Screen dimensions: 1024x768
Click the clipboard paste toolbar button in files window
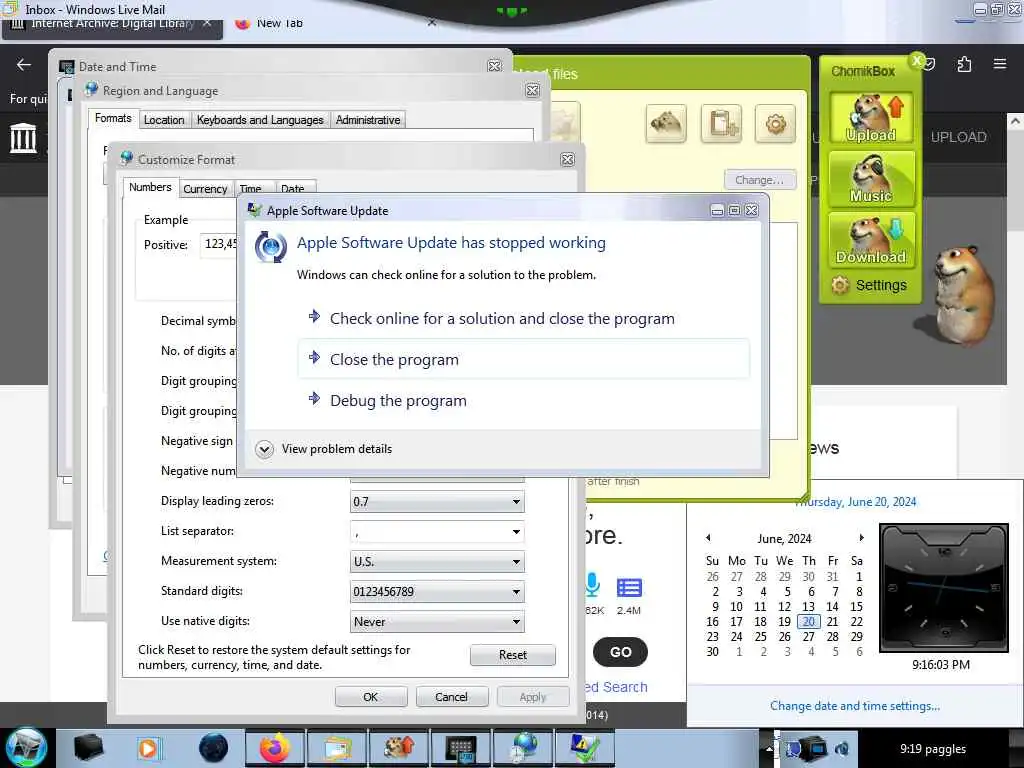point(721,123)
